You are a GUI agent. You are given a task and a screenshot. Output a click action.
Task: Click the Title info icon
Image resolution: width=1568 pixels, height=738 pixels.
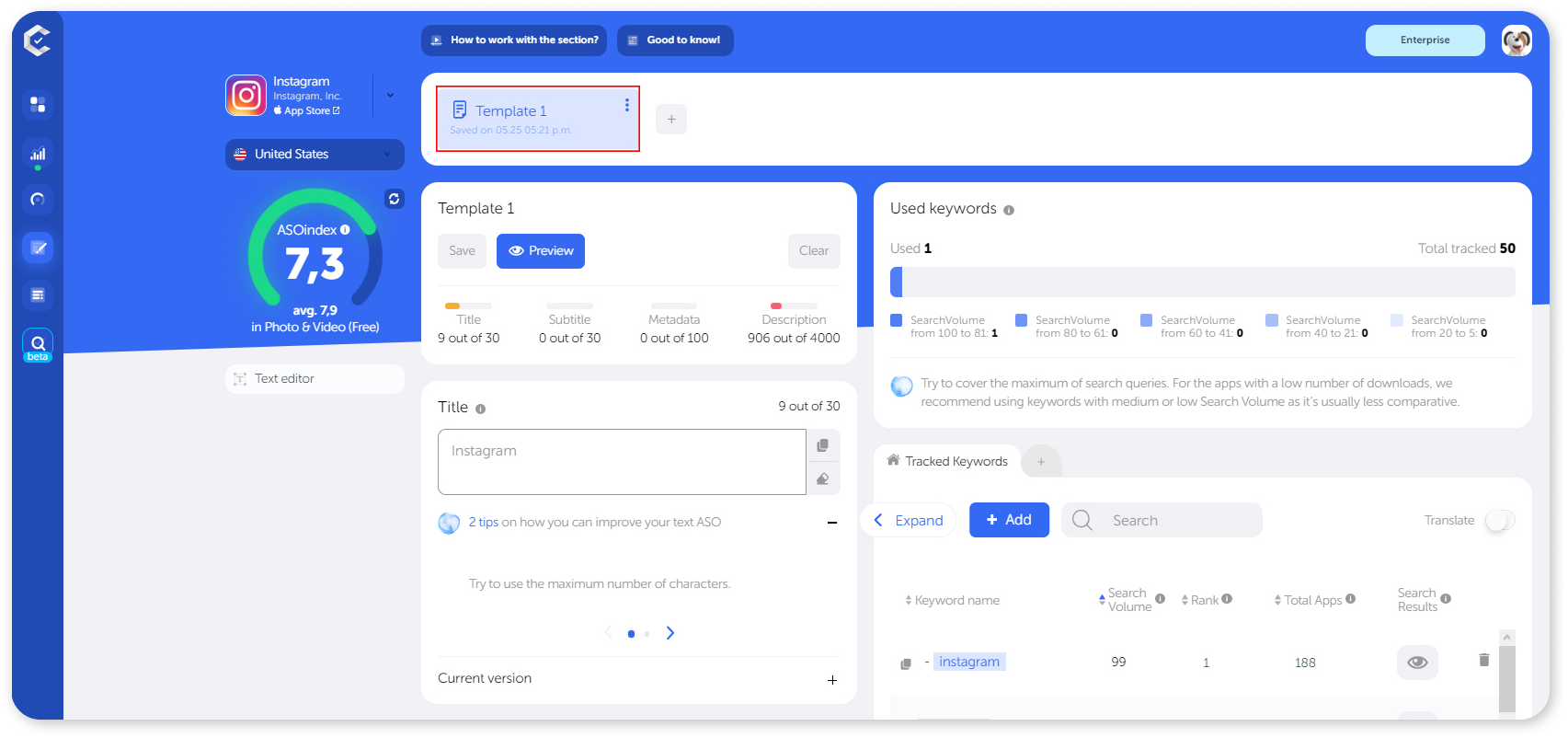[x=480, y=409]
